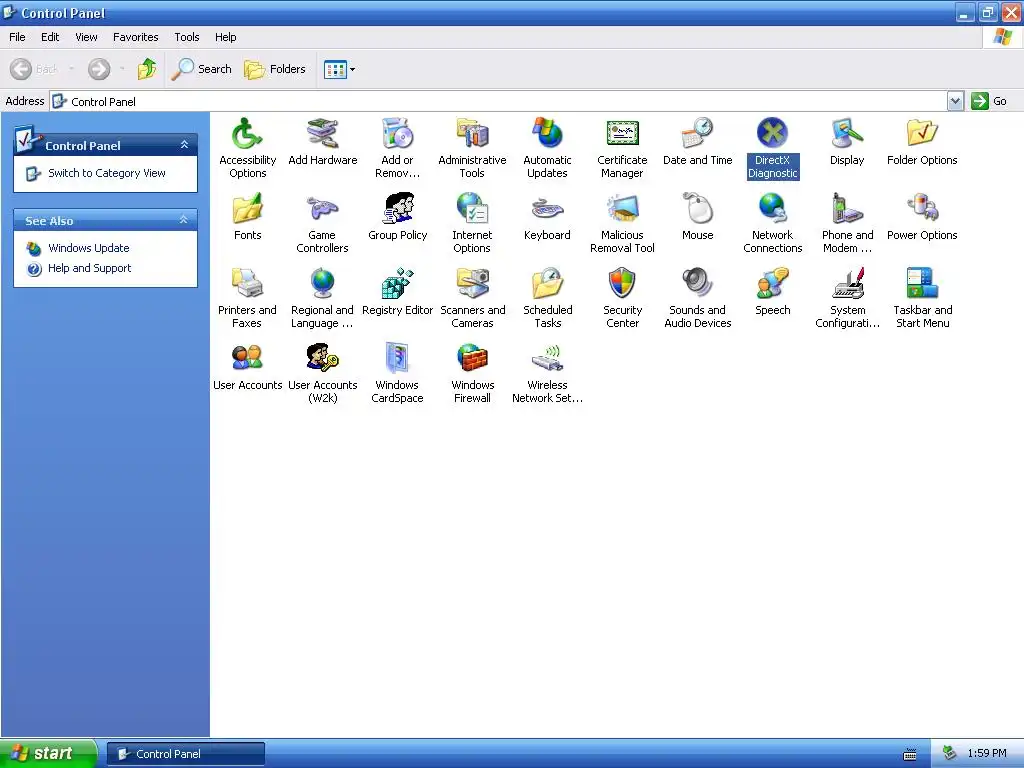Viewport: 1024px width, 768px height.
Task: Select Automatic Updates icon
Action: (547, 134)
